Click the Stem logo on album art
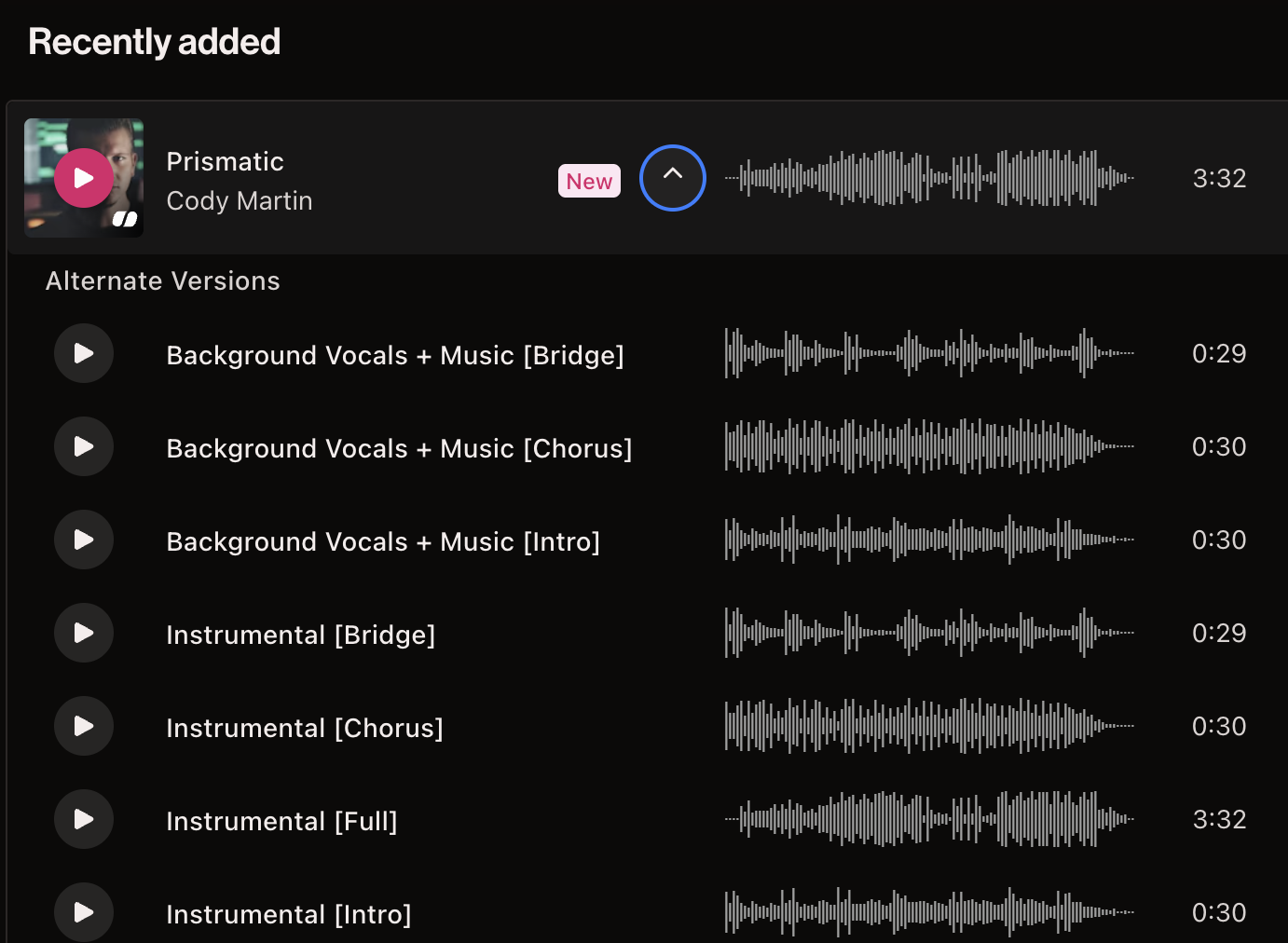 (125, 219)
